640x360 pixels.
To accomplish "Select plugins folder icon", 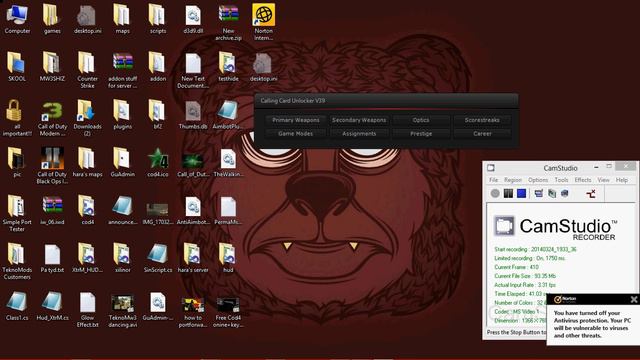I will click(x=122, y=115).
